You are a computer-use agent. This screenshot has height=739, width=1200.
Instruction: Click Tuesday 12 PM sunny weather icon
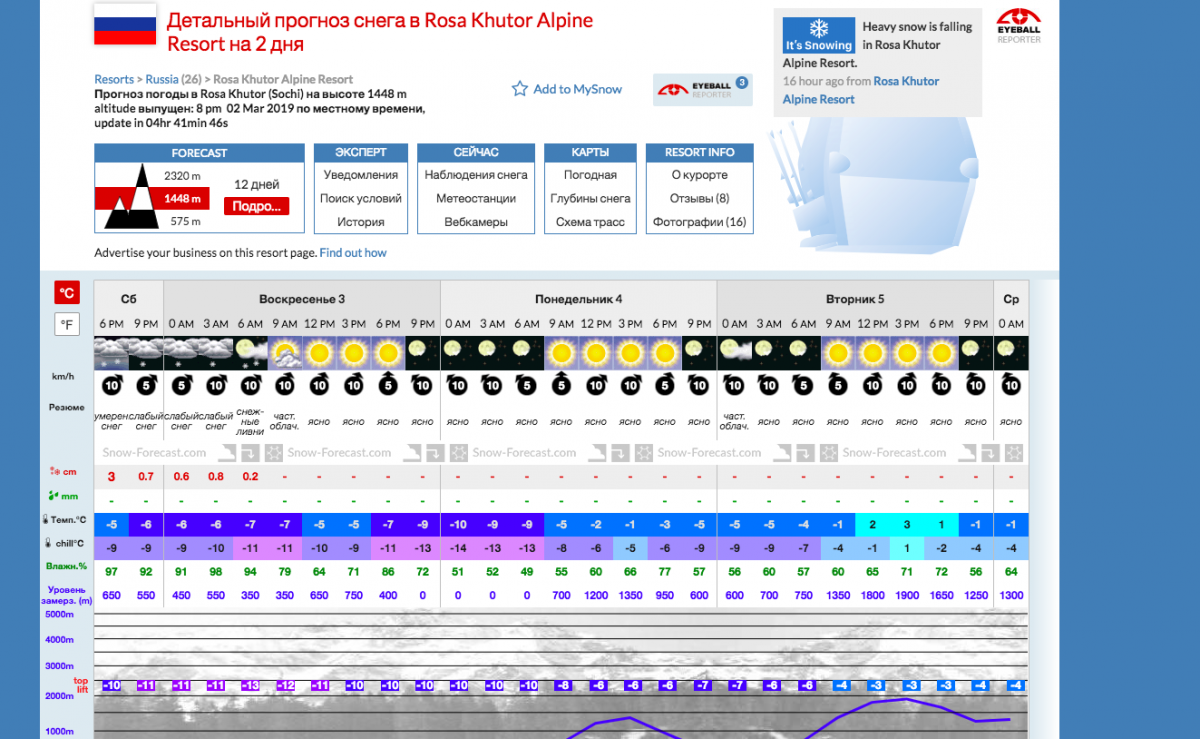coord(873,353)
